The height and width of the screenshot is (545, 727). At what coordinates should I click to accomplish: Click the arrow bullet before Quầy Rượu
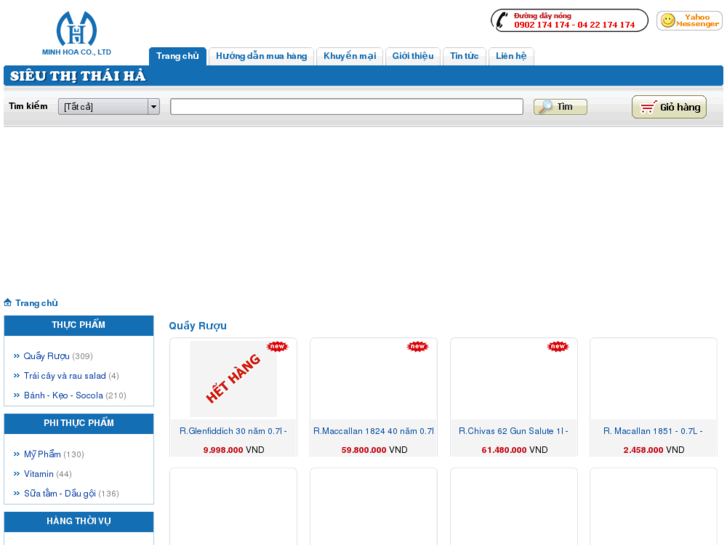pos(17,356)
